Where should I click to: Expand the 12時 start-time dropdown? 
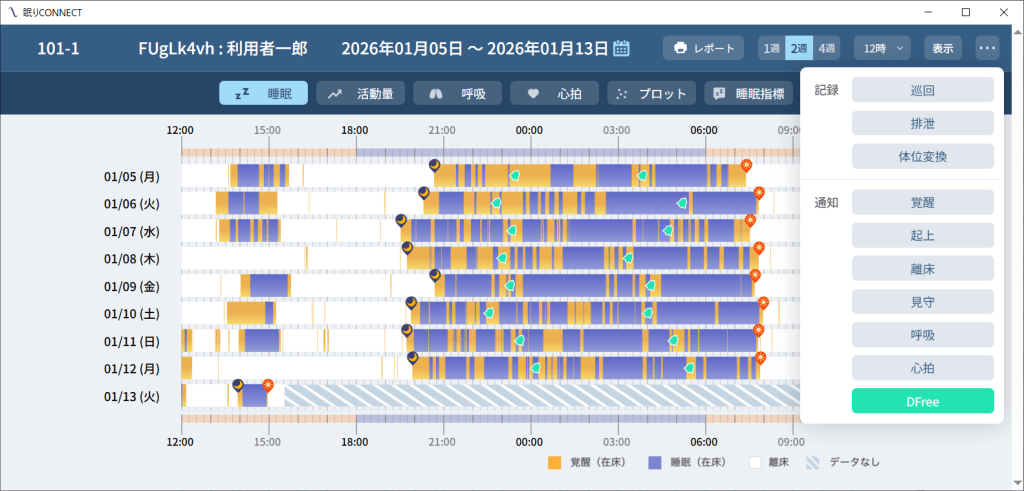(881, 48)
